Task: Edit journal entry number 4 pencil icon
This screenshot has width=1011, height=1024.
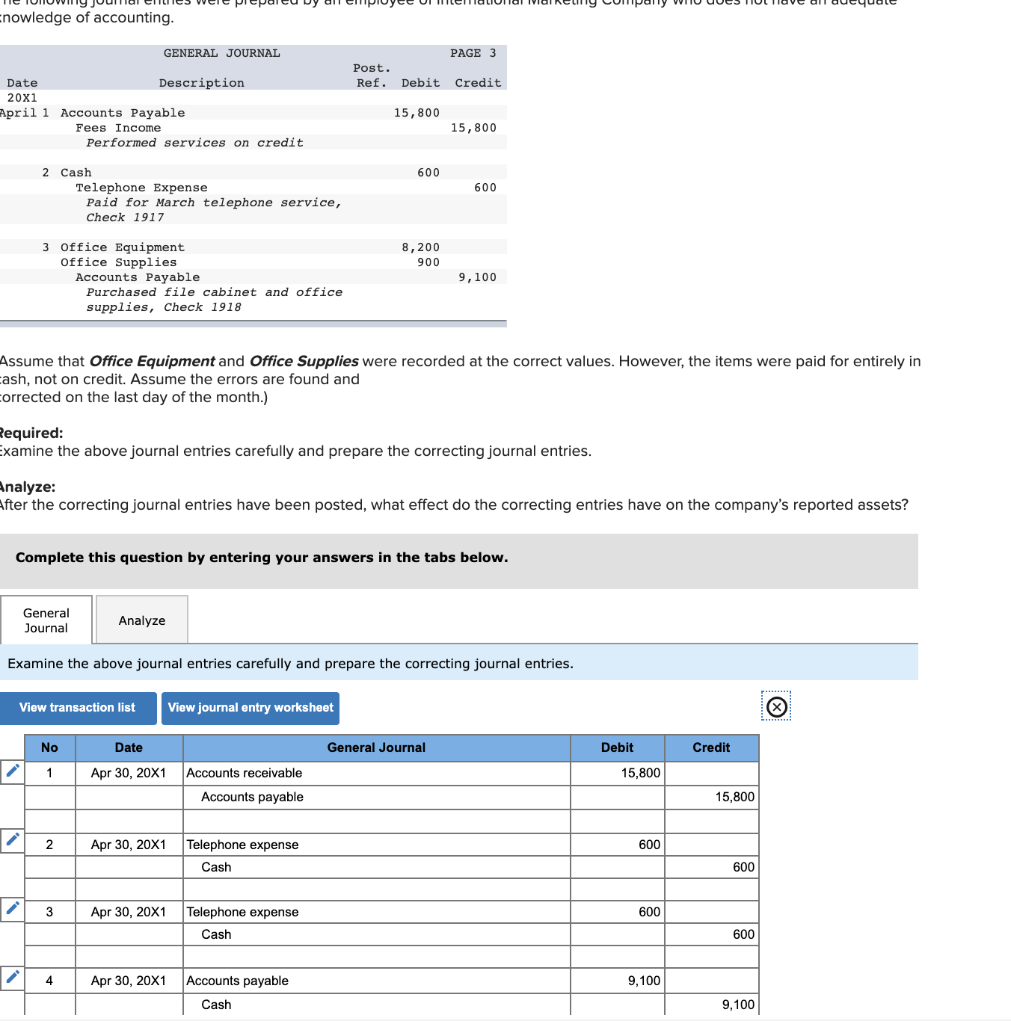Action: pyautogui.click(x=12, y=977)
